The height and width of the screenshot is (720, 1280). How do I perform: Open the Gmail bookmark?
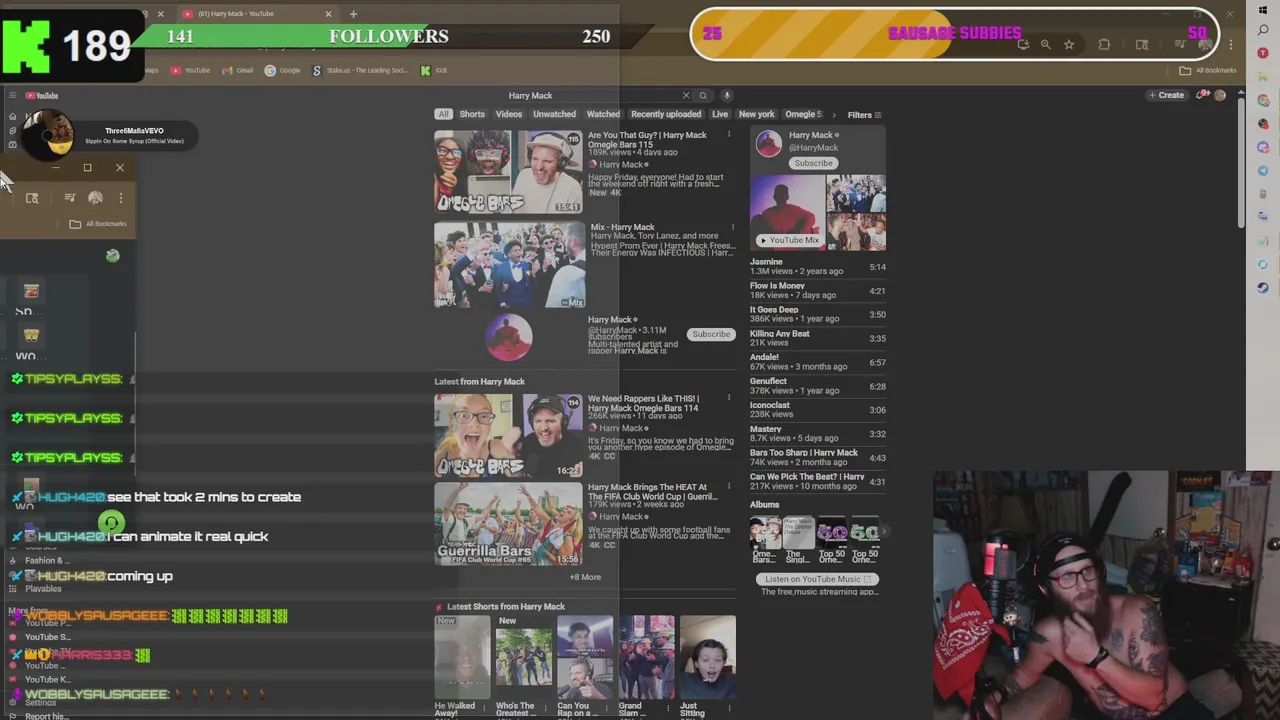(x=238, y=70)
